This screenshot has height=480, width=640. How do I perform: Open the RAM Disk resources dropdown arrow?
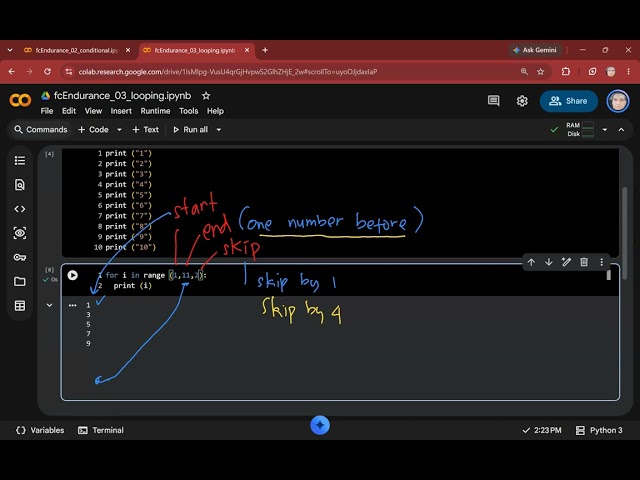coord(604,130)
